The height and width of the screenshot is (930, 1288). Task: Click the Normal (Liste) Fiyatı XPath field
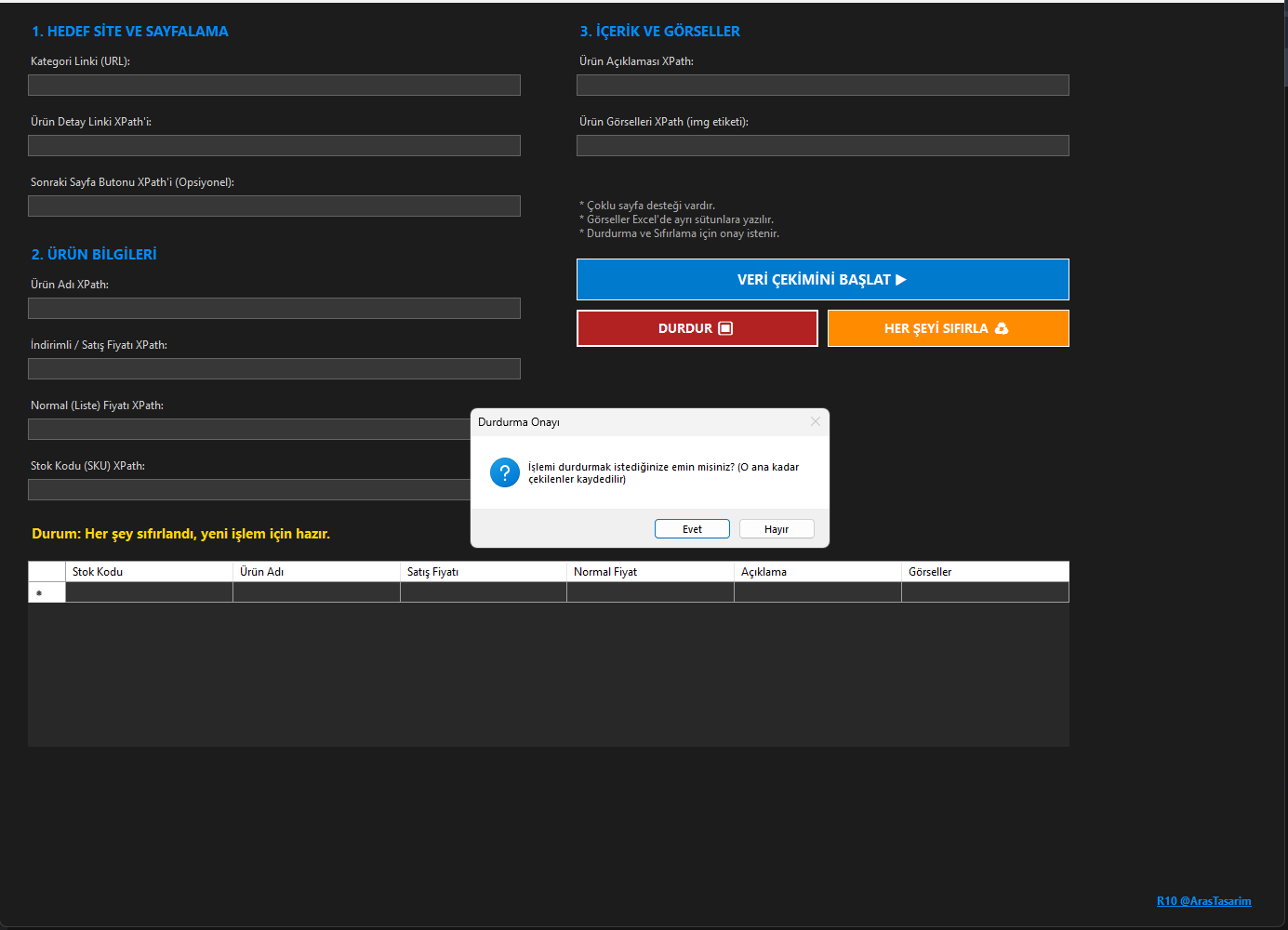tap(249, 430)
